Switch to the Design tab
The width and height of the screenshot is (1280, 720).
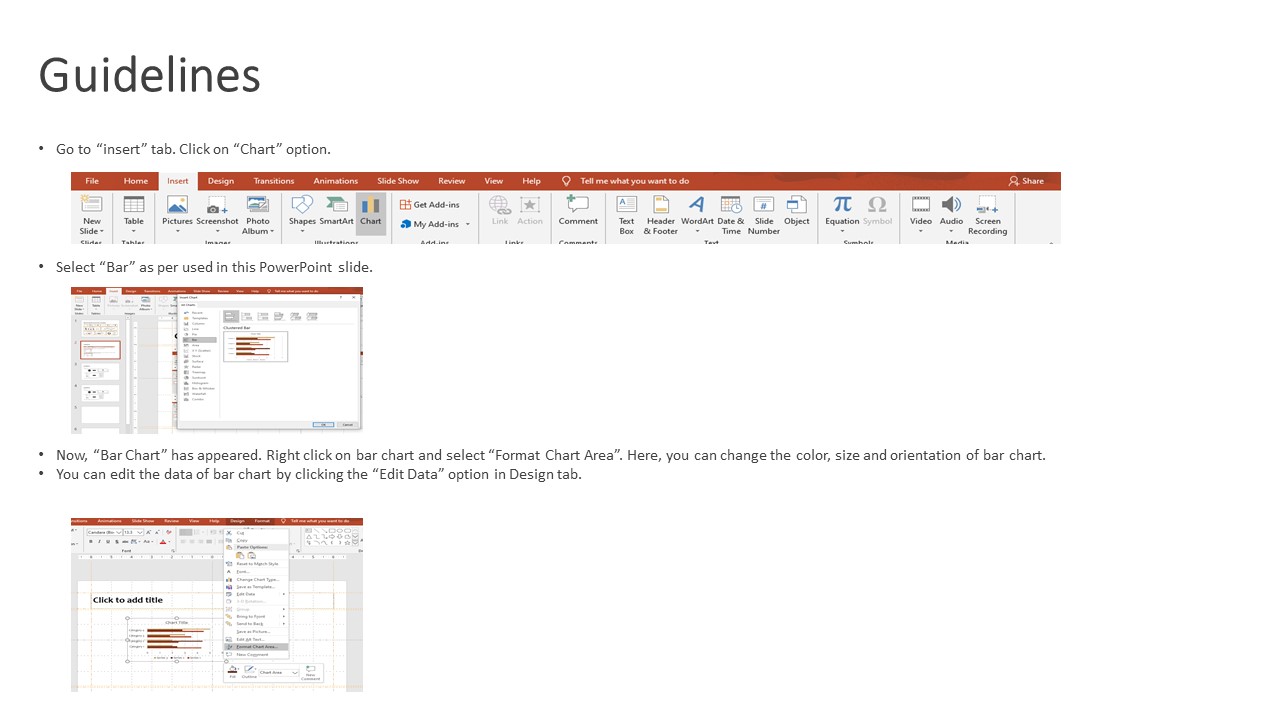pyautogui.click(x=221, y=181)
